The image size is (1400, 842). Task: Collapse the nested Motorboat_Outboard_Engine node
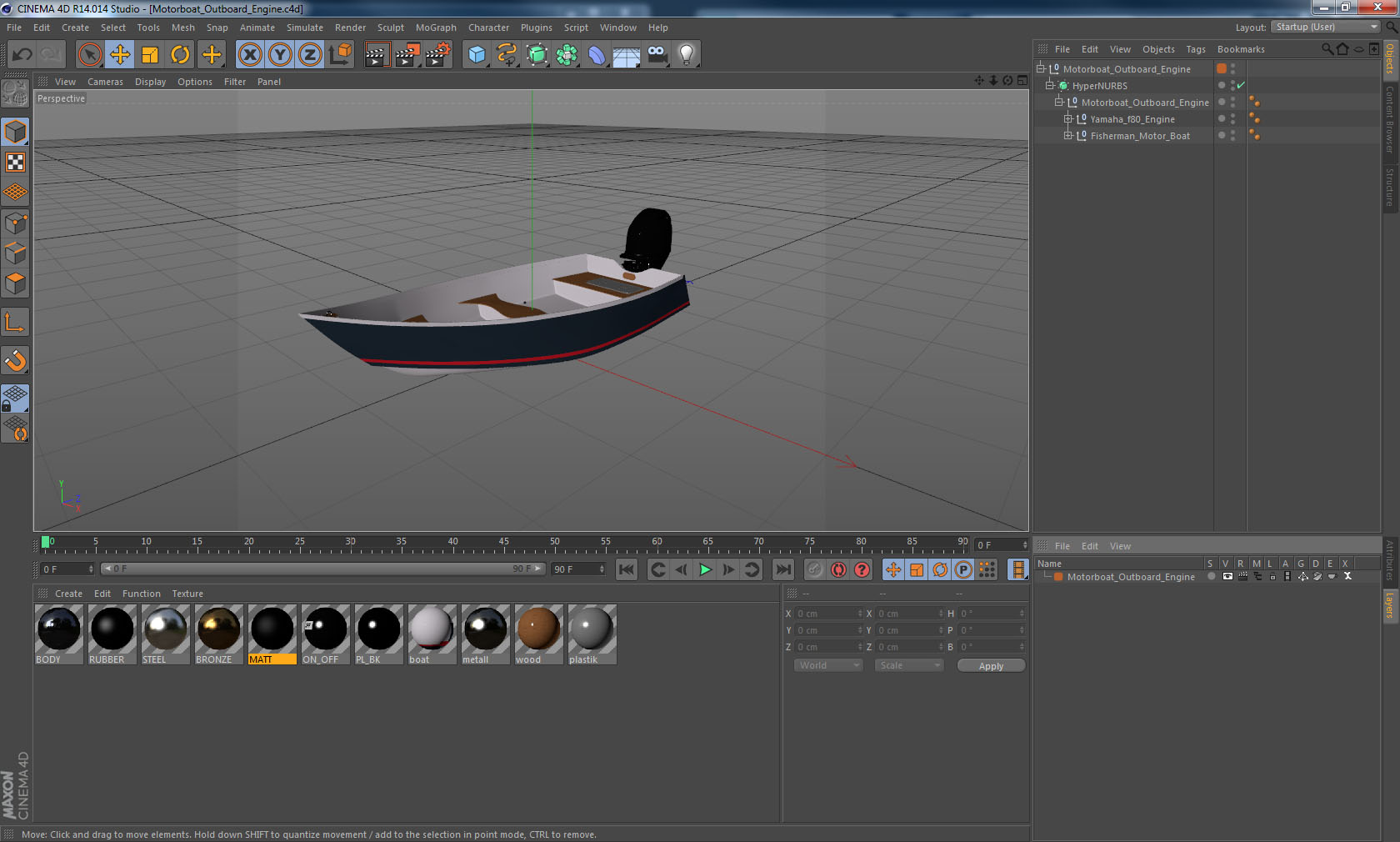pyautogui.click(x=1059, y=103)
